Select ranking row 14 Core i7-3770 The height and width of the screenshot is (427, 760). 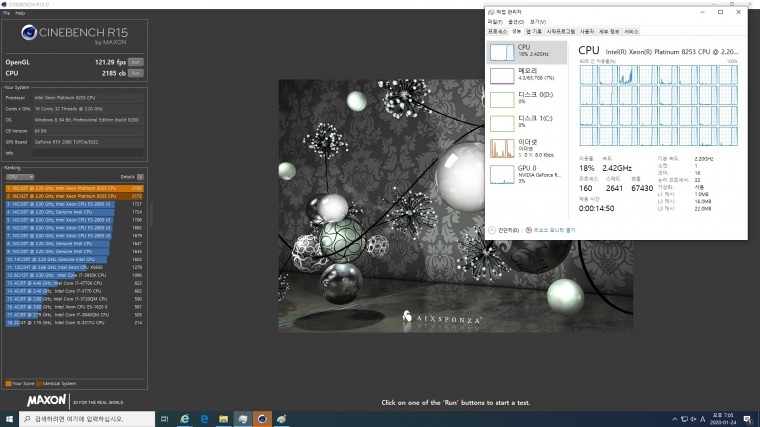75,291
